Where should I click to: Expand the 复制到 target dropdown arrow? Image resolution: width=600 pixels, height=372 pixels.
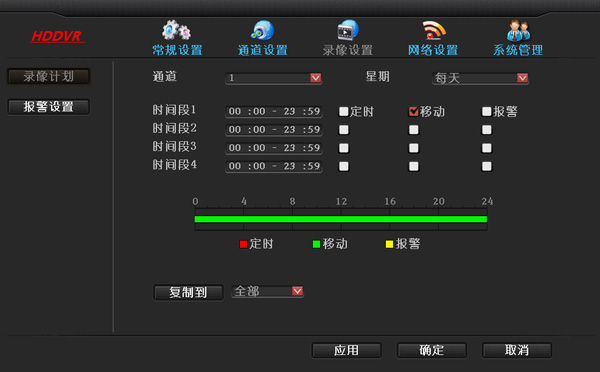(297, 291)
